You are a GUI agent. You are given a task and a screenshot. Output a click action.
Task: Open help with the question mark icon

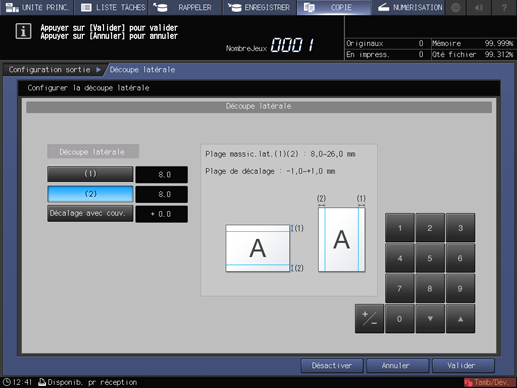pos(504,7)
